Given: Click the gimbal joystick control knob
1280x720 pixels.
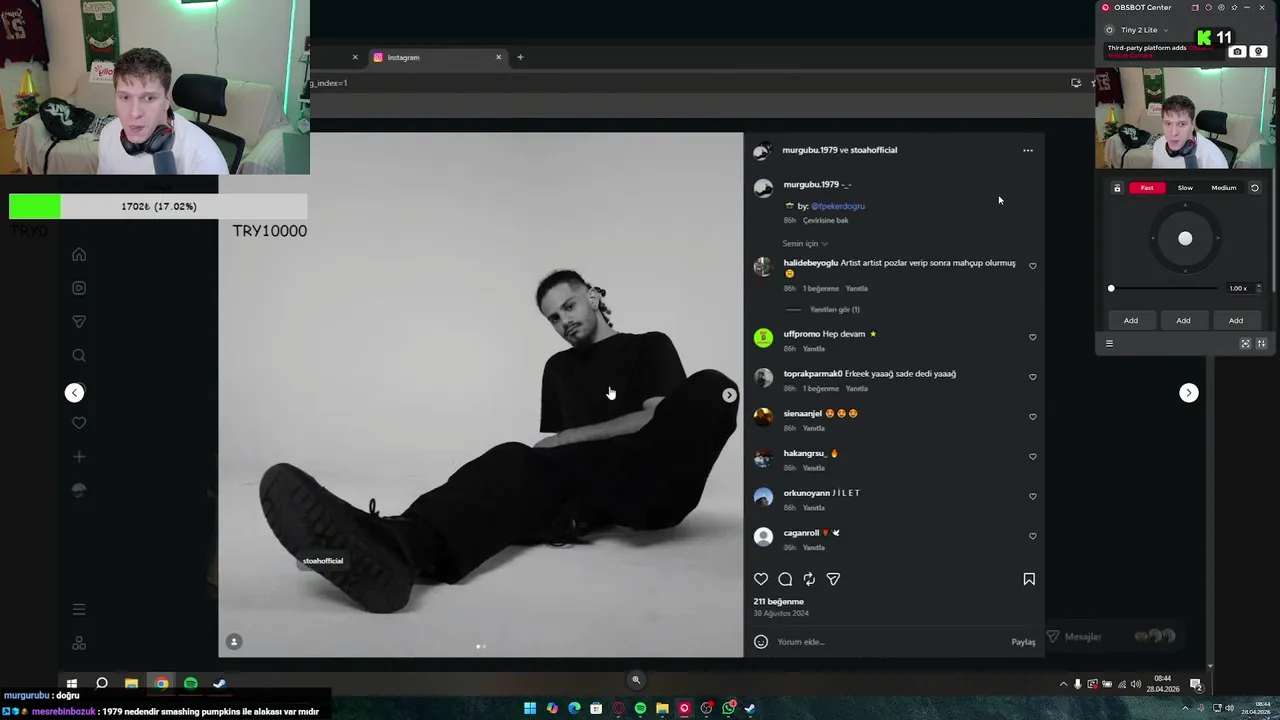Looking at the screenshot, I should point(1185,238).
